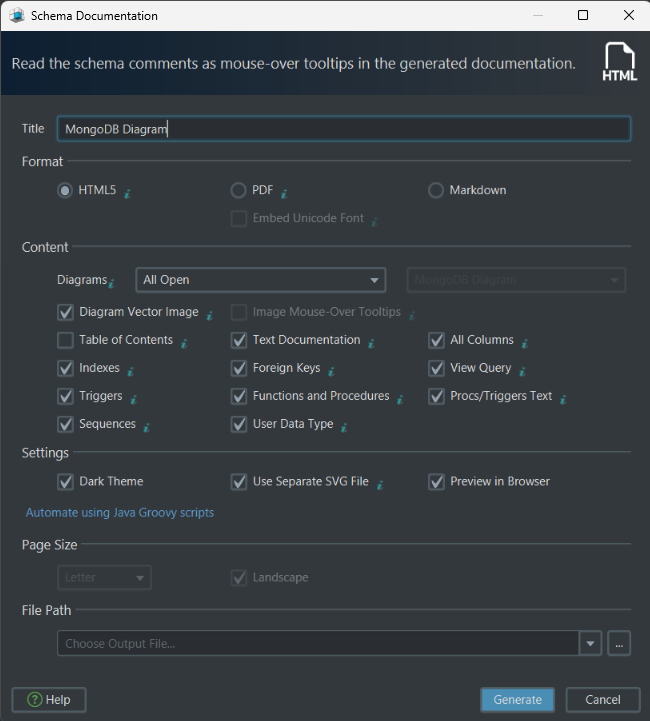Select the PDF format radio button
The width and height of the screenshot is (650, 721).
click(x=238, y=190)
